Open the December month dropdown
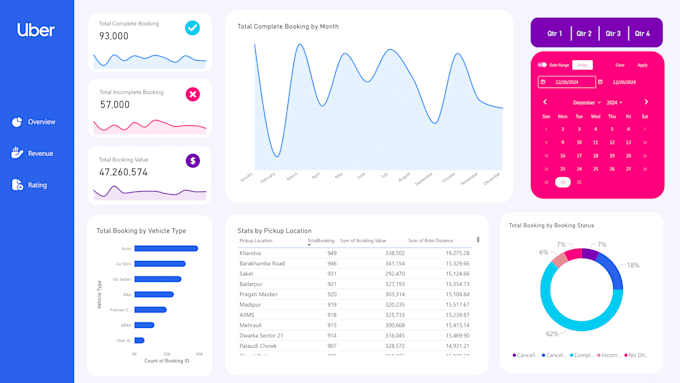Viewport: 680px width, 383px height. click(587, 103)
